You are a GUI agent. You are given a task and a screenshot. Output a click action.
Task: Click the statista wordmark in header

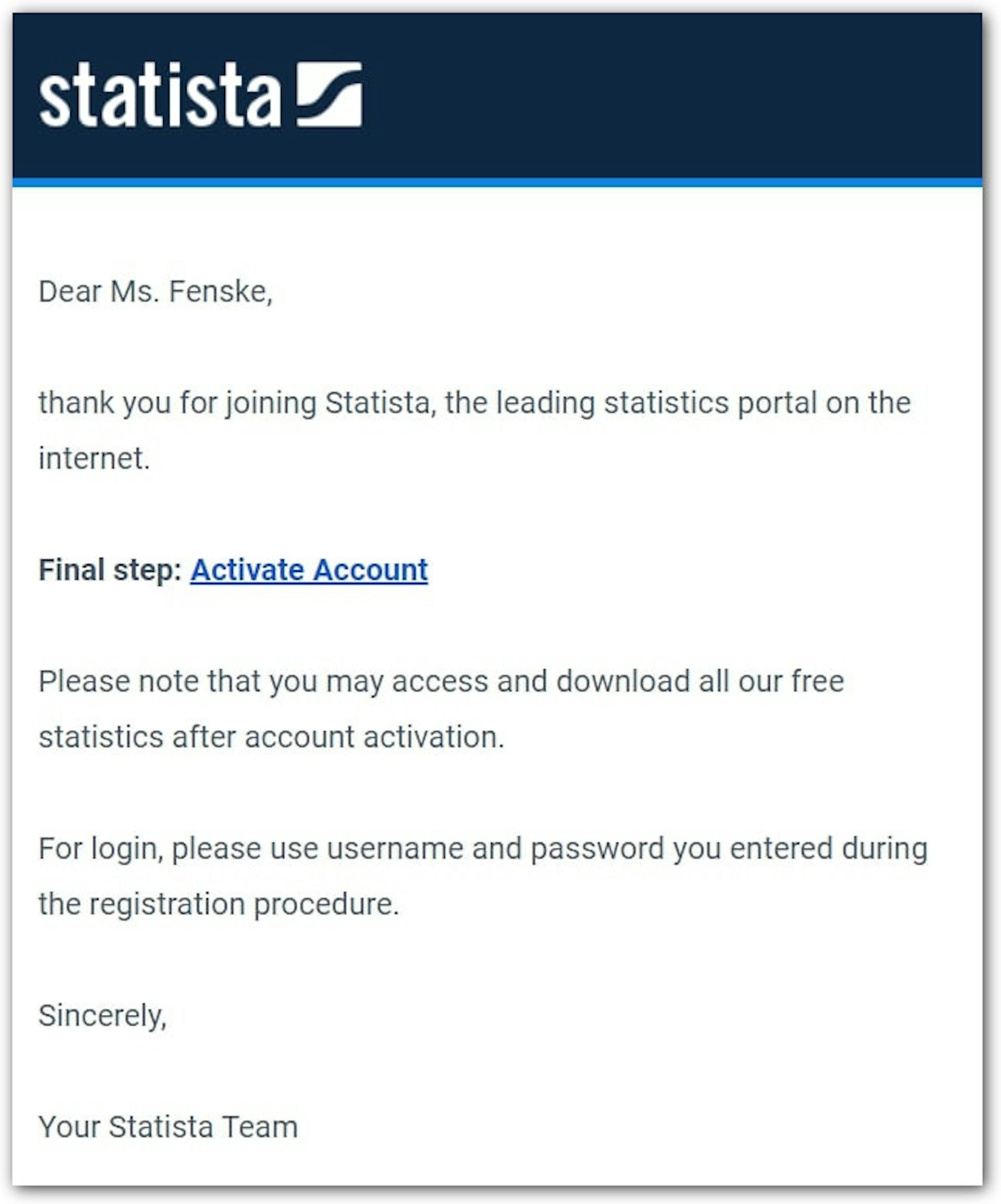point(161,94)
